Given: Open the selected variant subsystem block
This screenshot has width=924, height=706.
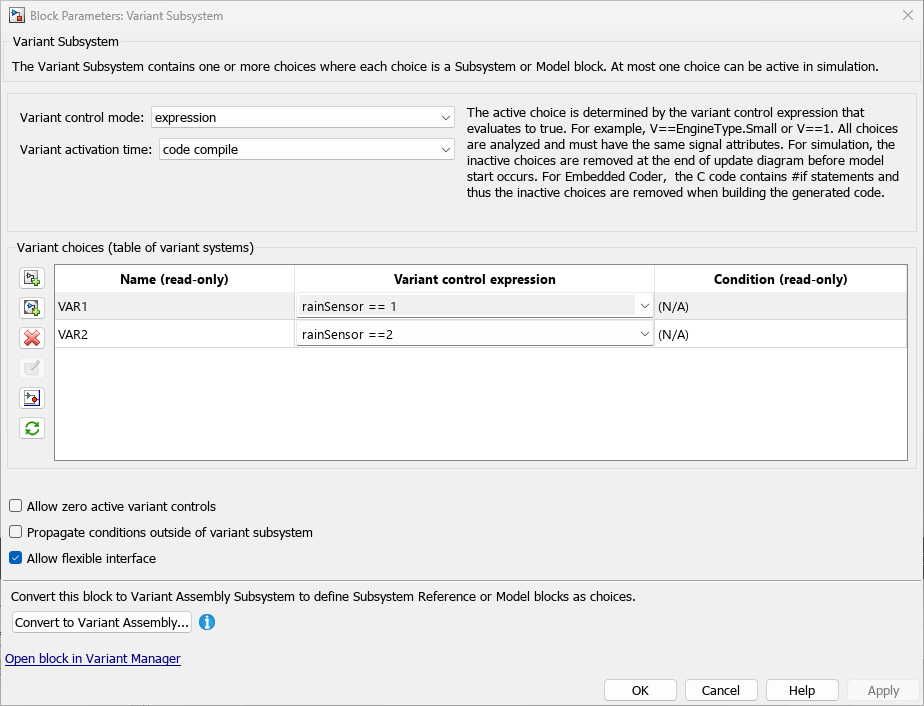Looking at the screenshot, I should 30,398.
